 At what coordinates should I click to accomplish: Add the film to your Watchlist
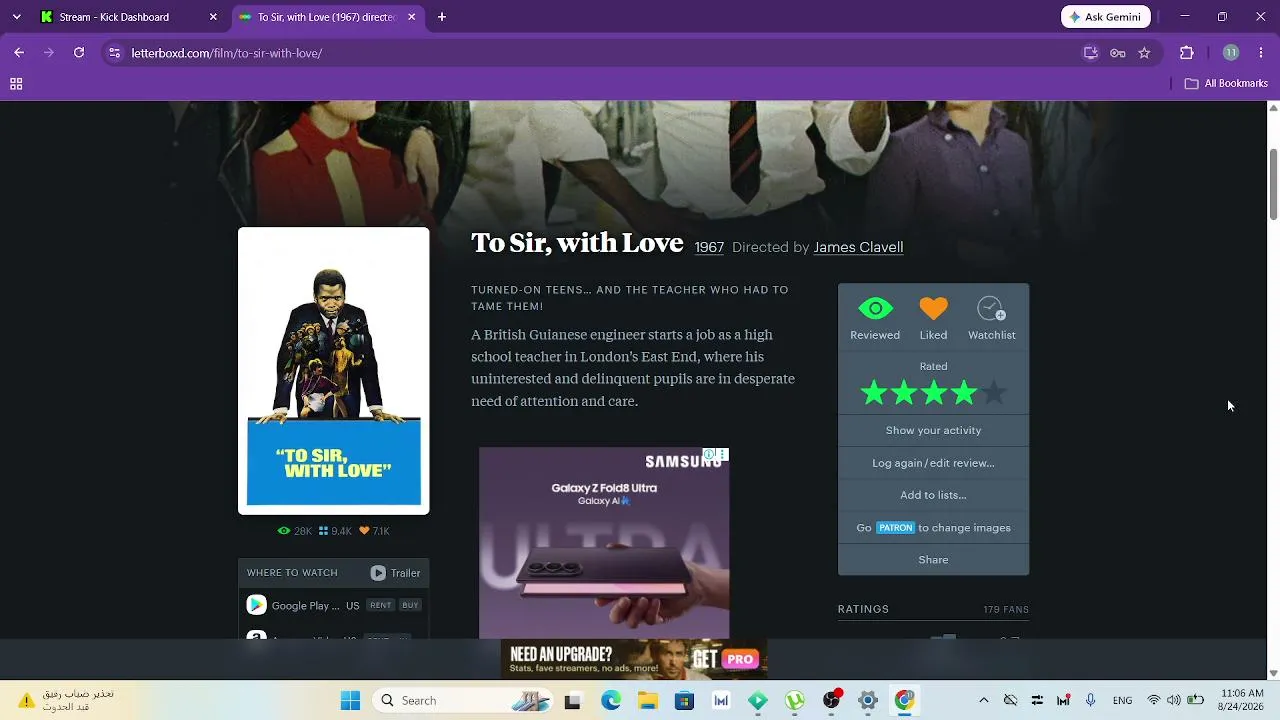[991, 309]
